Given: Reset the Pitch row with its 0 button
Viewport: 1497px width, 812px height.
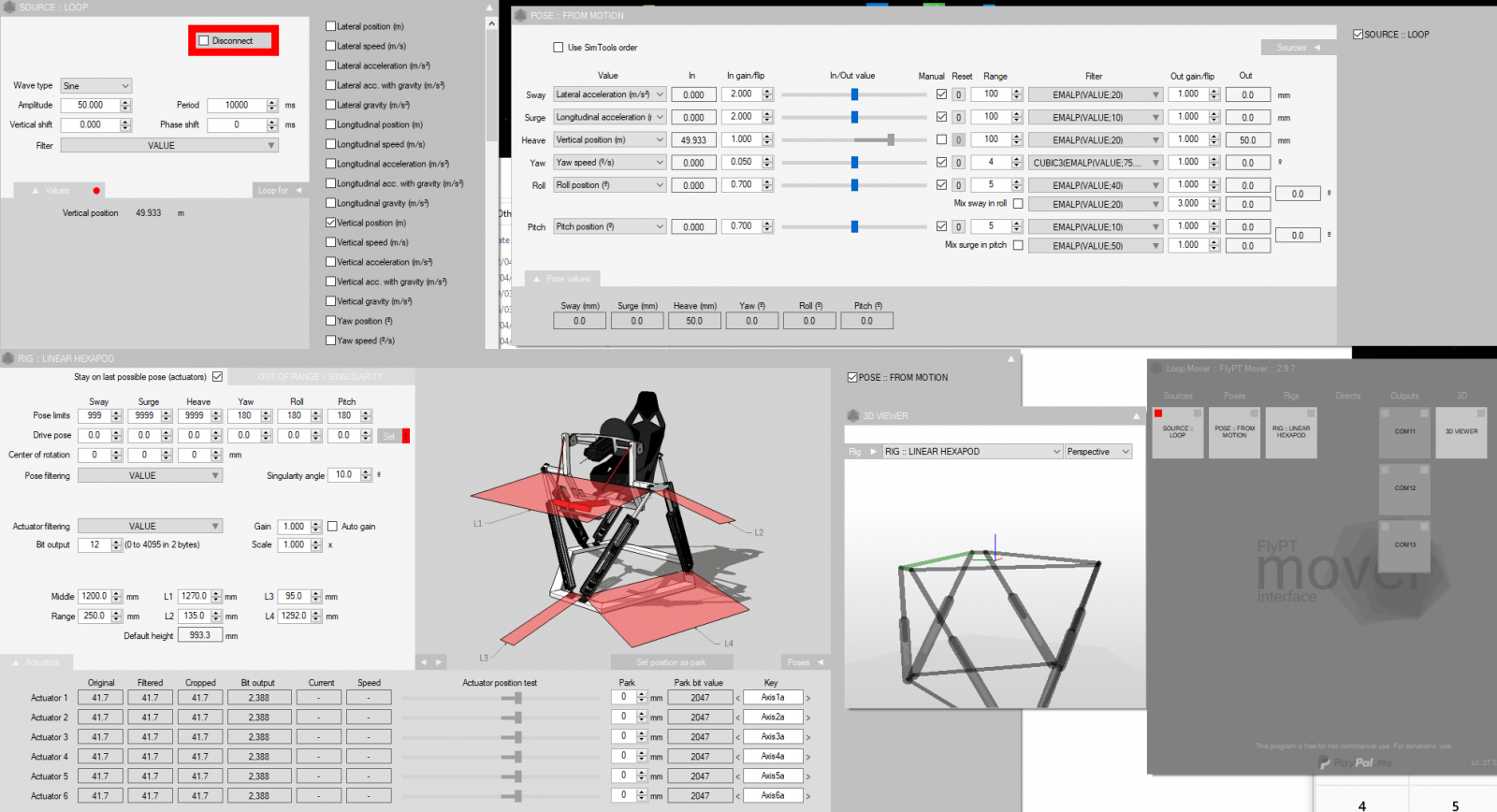Looking at the screenshot, I should click(x=958, y=226).
